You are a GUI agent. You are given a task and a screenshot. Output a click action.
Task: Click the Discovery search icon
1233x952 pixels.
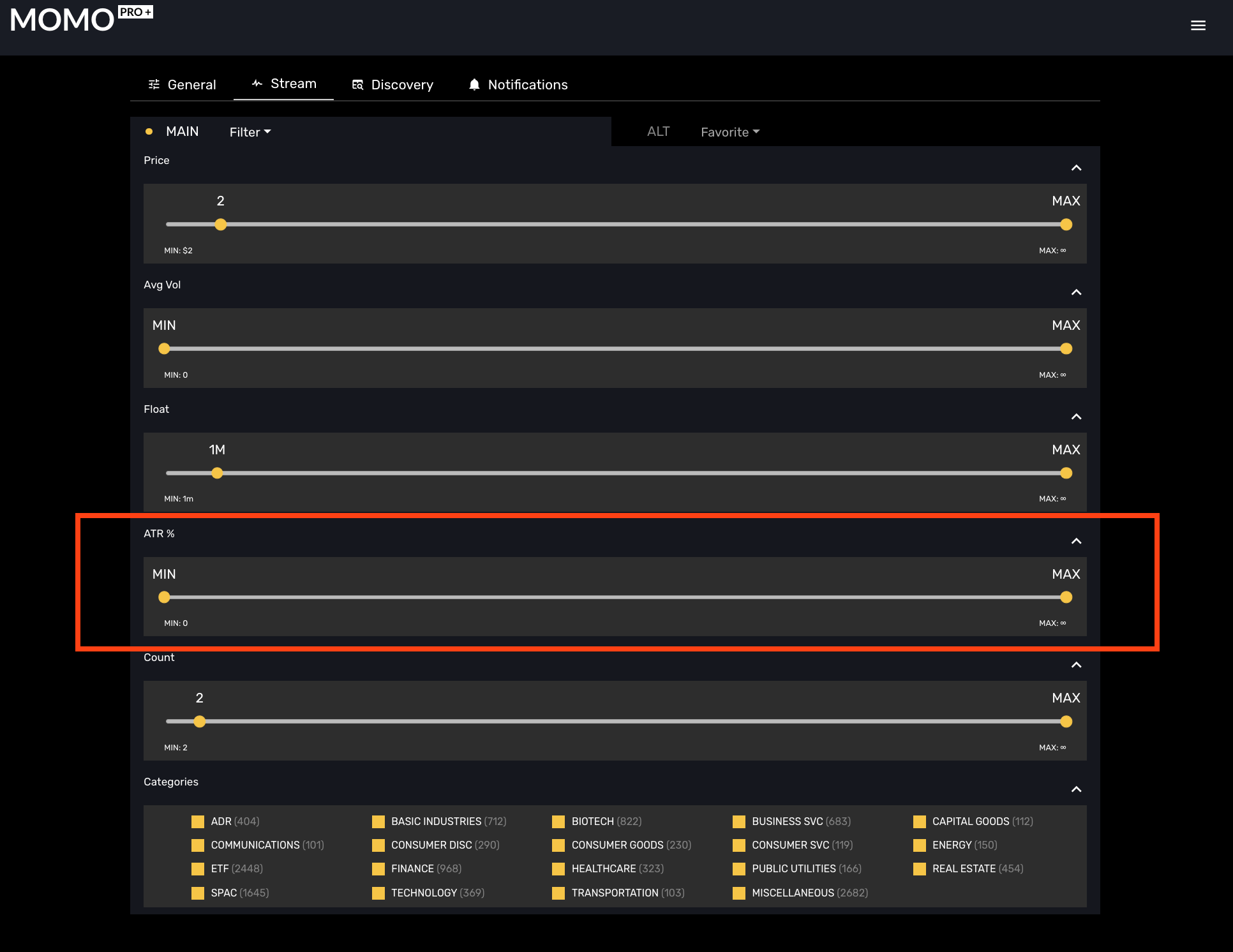click(357, 85)
